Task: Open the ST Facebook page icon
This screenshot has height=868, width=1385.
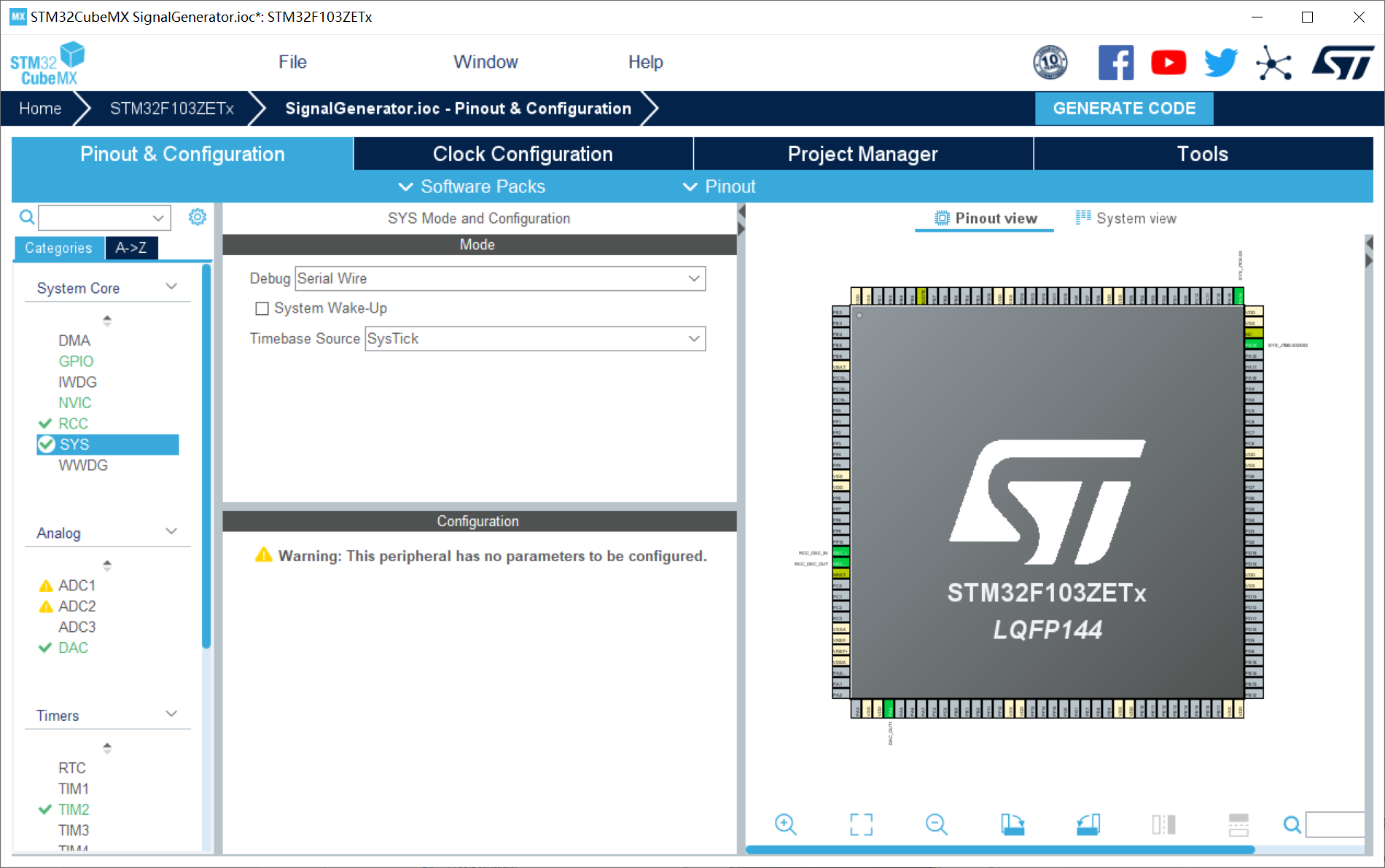Action: click(x=1116, y=63)
